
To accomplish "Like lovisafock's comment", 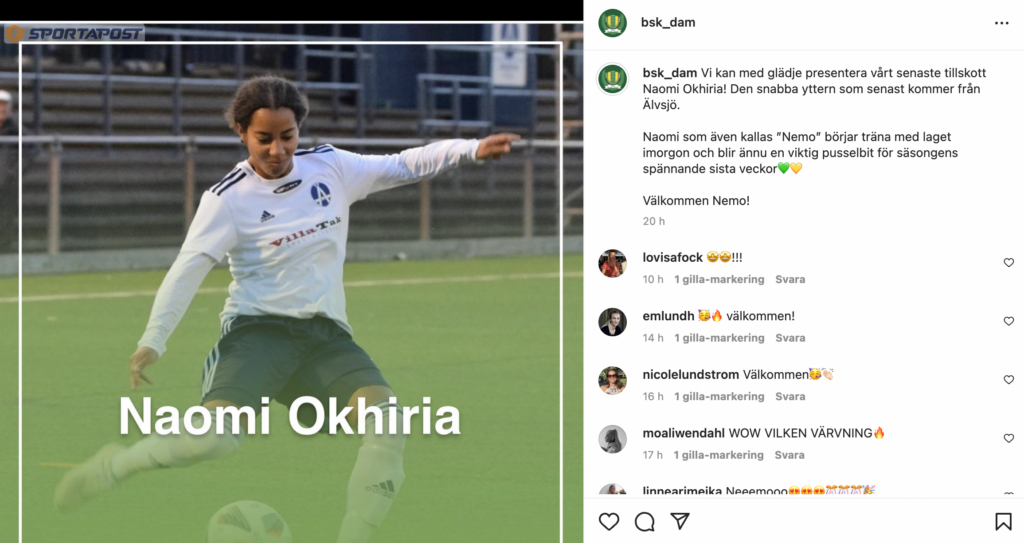I will tap(1008, 263).
